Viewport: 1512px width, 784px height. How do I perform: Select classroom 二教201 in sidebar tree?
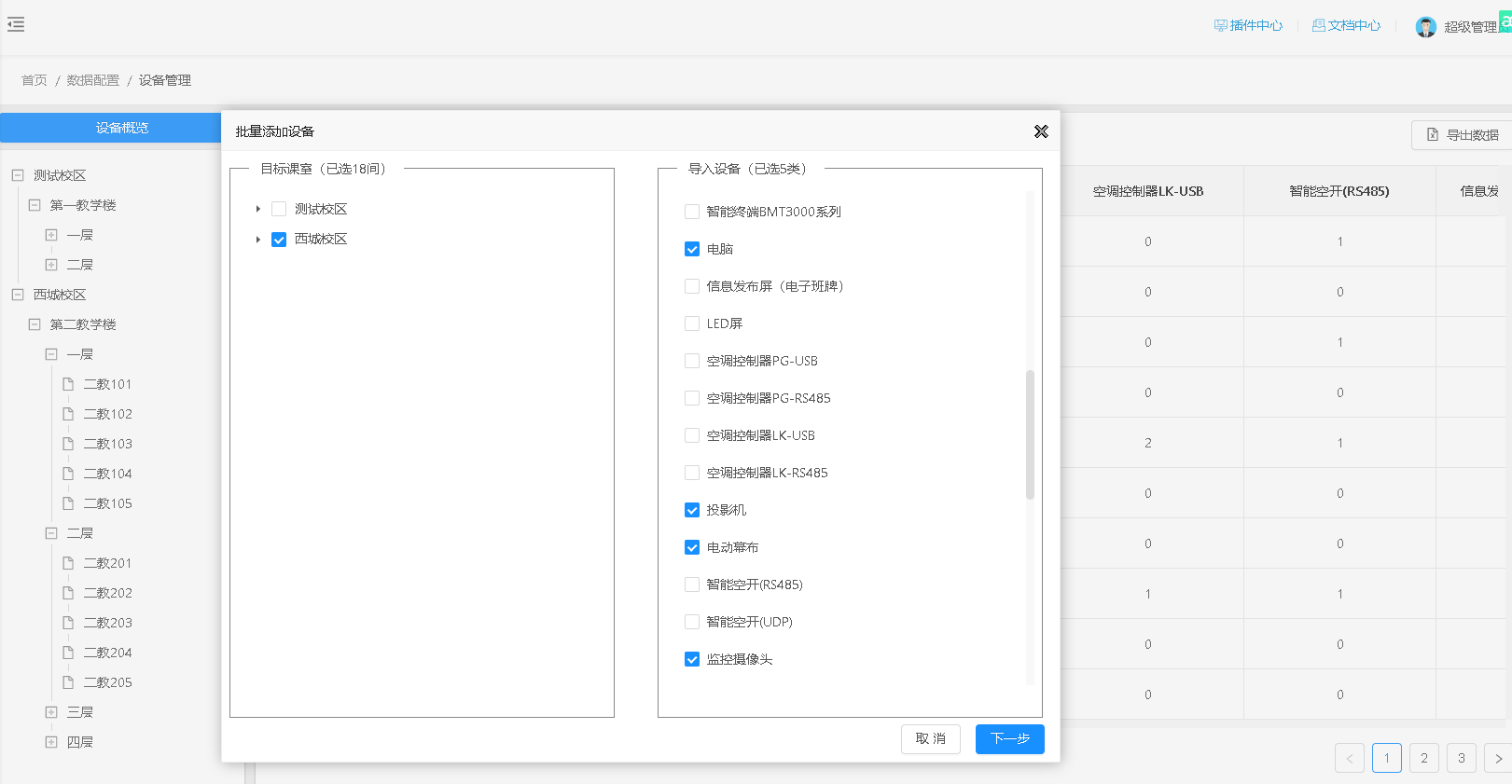point(108,563)
